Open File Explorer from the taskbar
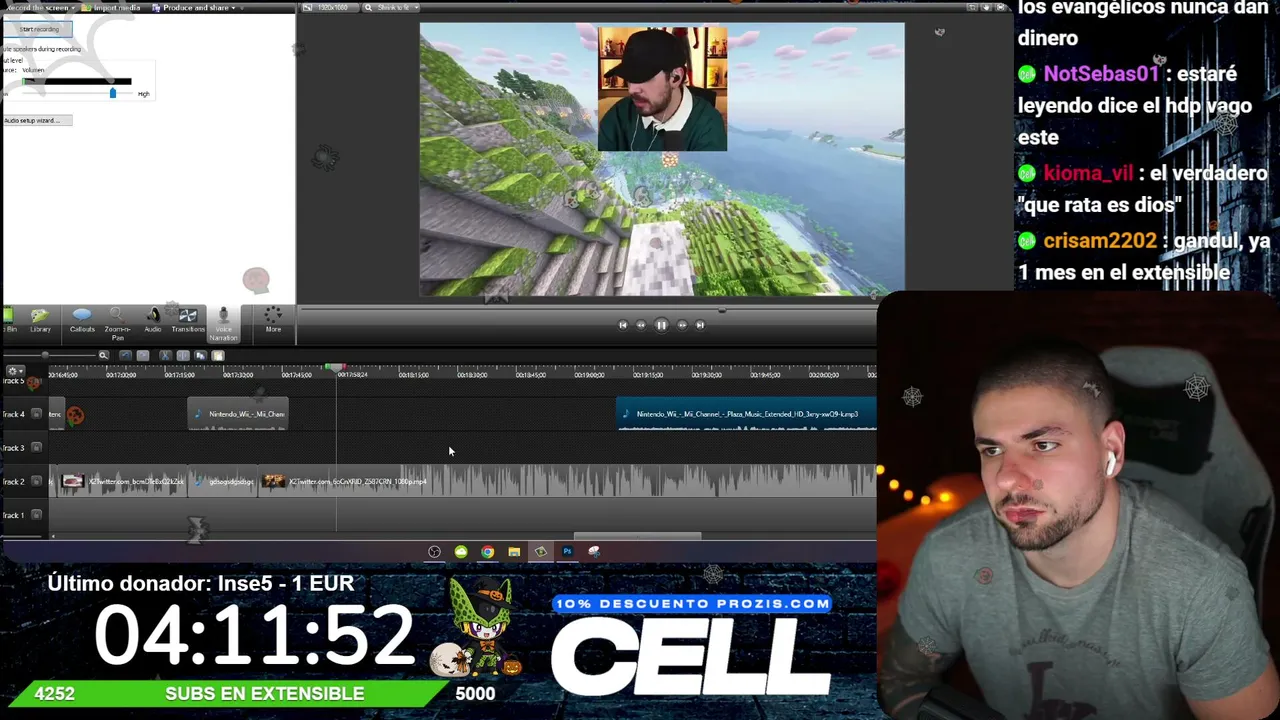 [514, 551]
